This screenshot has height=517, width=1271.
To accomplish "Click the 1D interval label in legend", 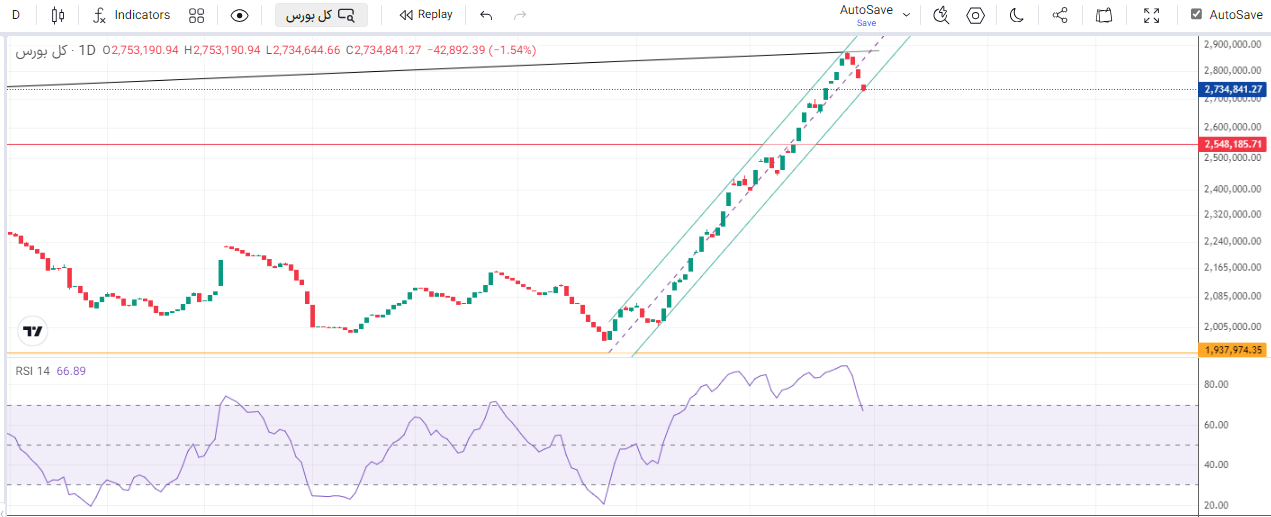I will click(x=86, y=50).
